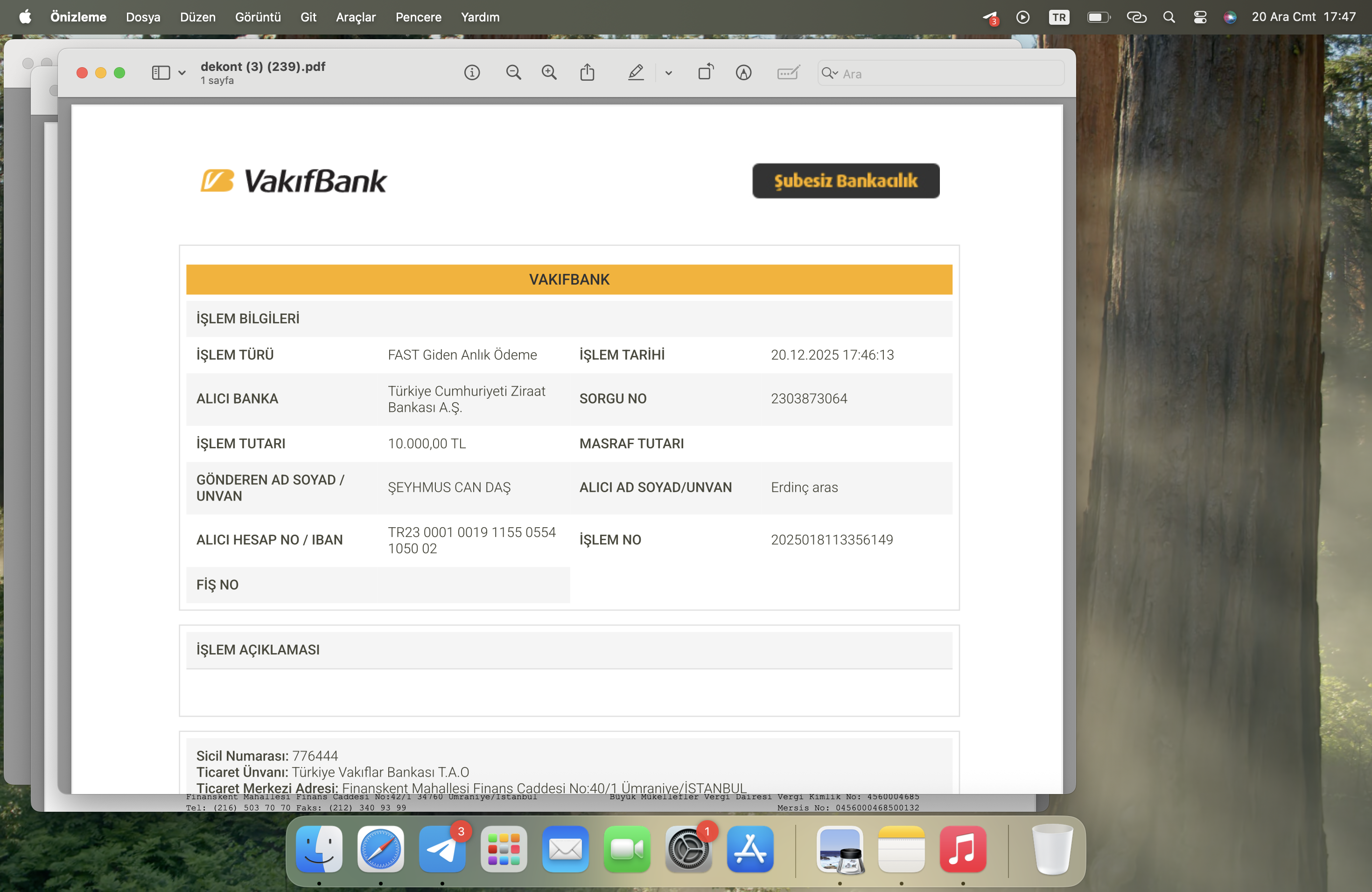The image size is (1372, 892).
Task: Click the linked rings menu bar icon
Action: tap(1136, 17)
